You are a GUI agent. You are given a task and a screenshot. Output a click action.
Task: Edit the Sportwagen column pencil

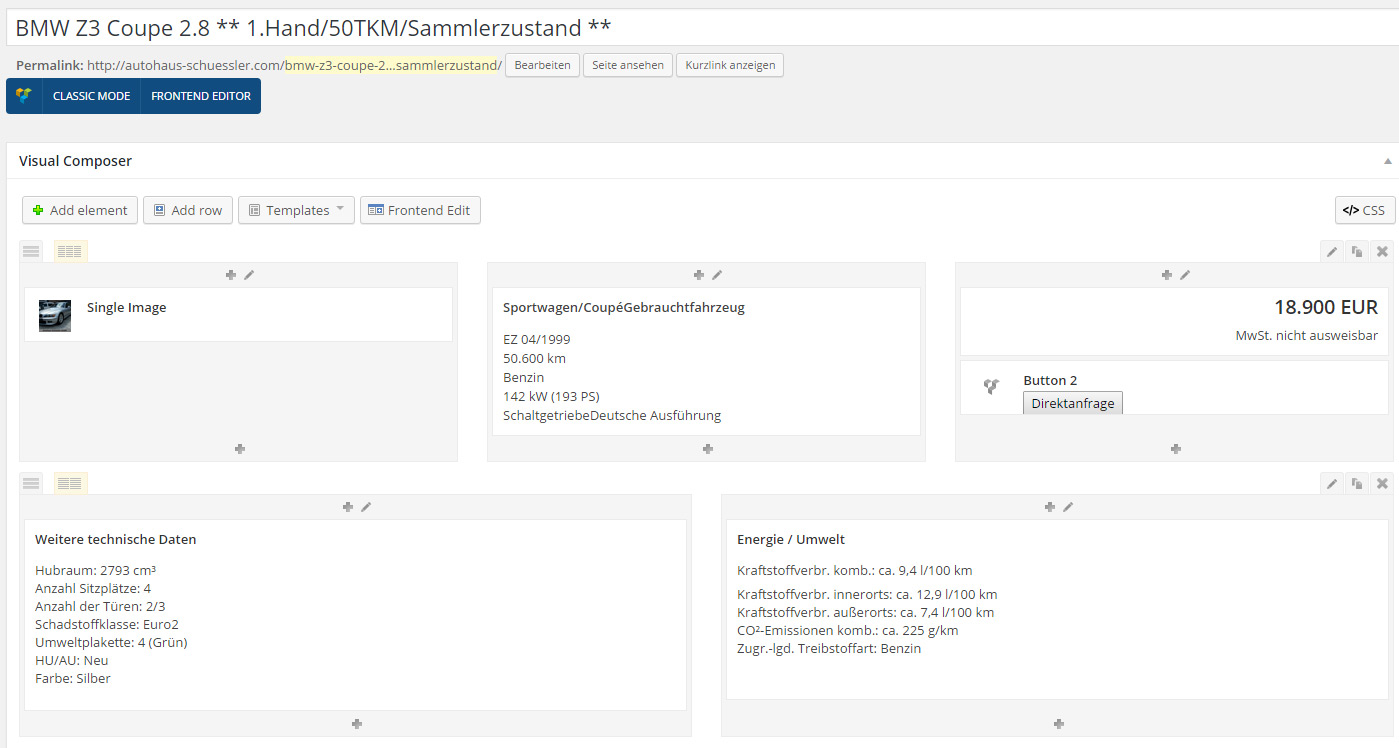pos(717,275)
